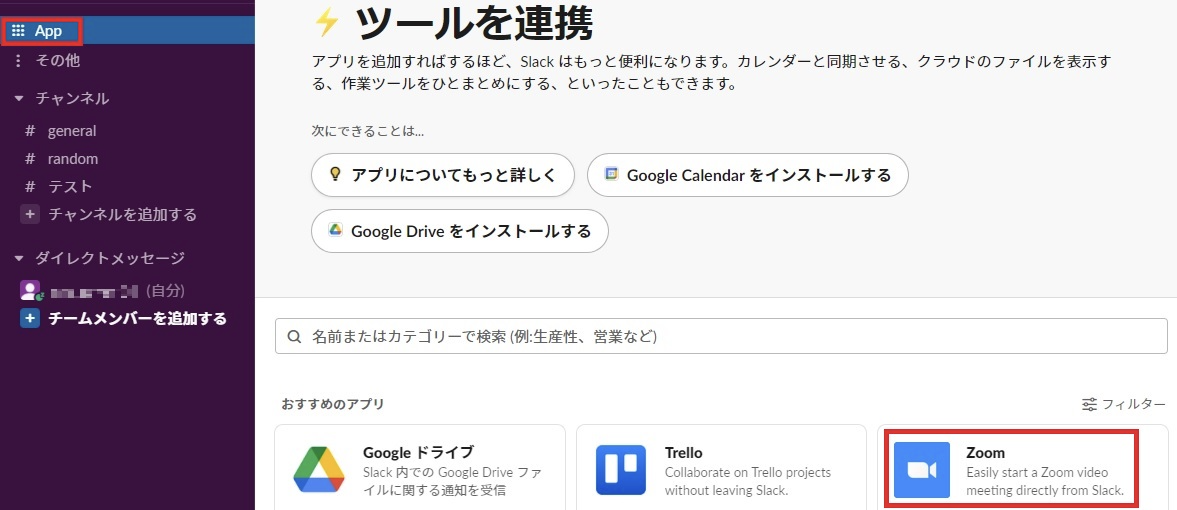Click アプリについてもっと詳しく button
This screenshot has height=510, width=1177.
443,175
